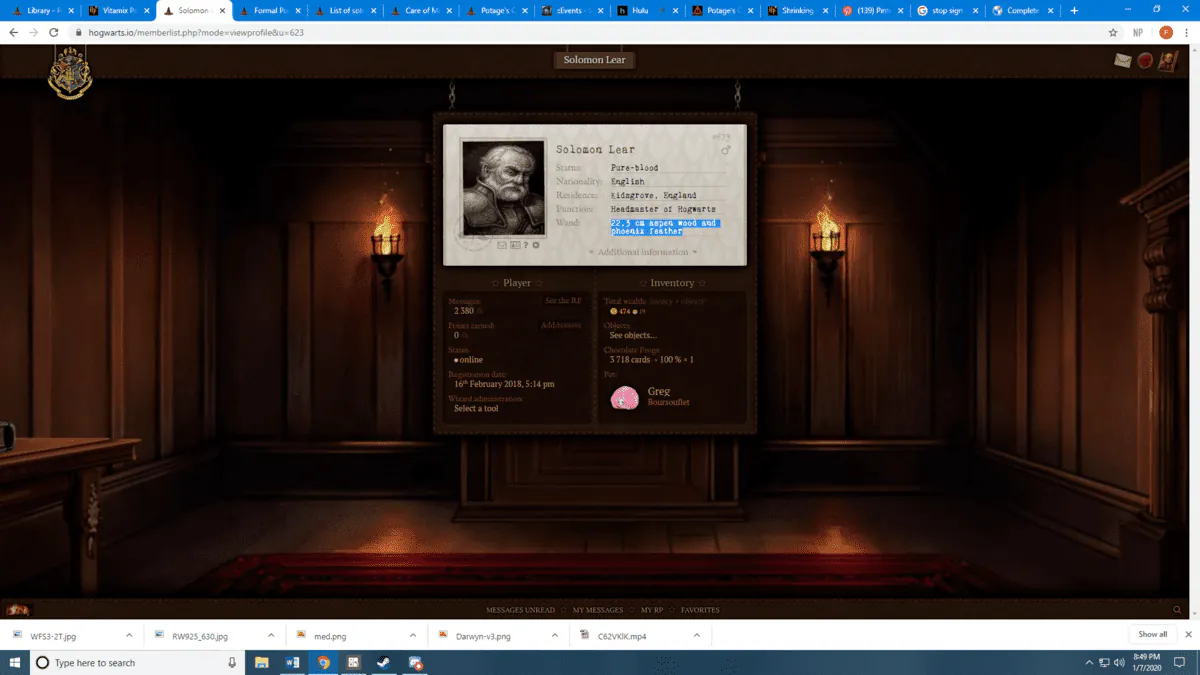Open options arrow for med.png download
Viewport: 1200px width, 675px height.
[413, 635]
